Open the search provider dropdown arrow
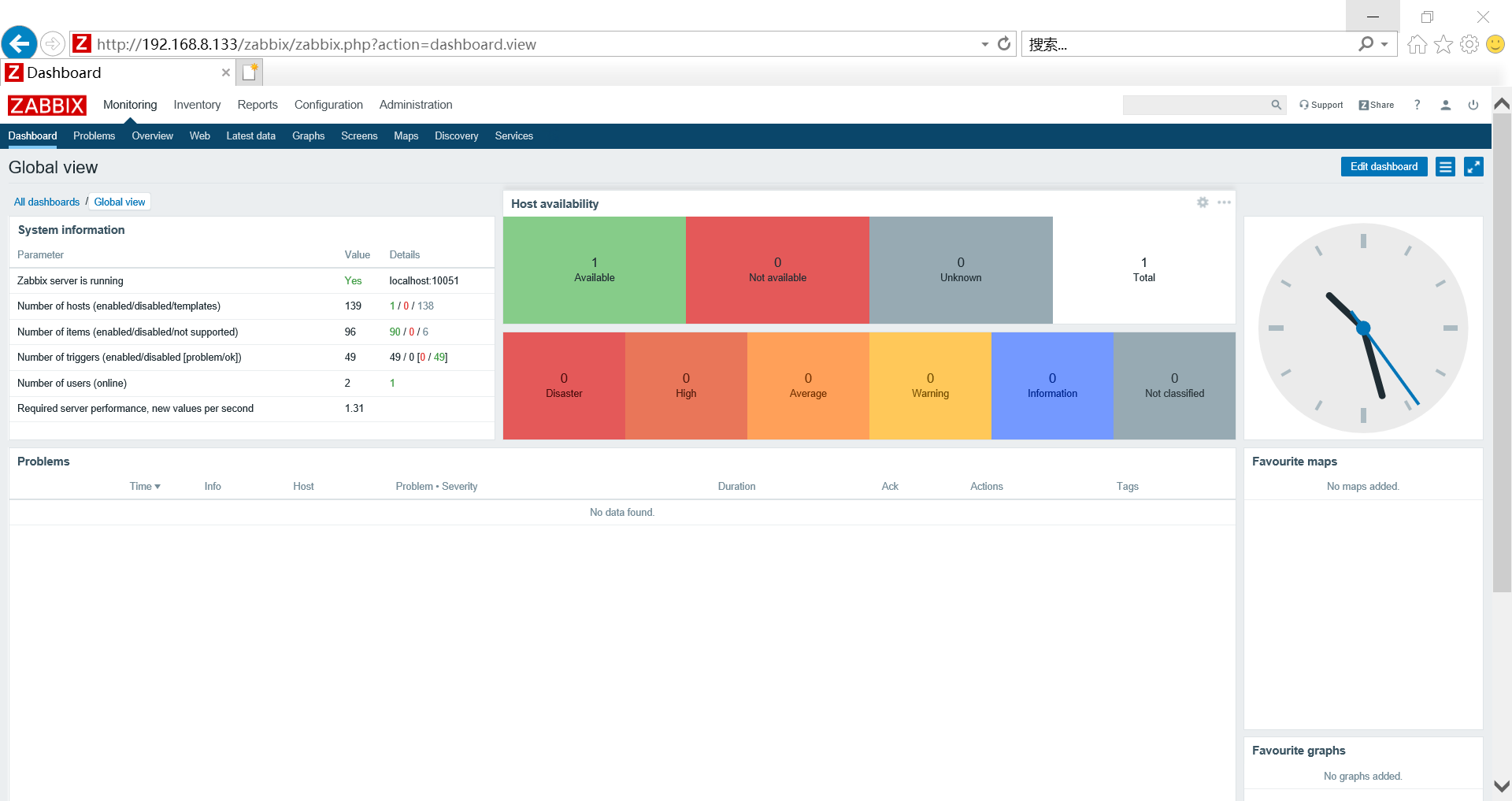1512x801 pixels. [1384, 44]
